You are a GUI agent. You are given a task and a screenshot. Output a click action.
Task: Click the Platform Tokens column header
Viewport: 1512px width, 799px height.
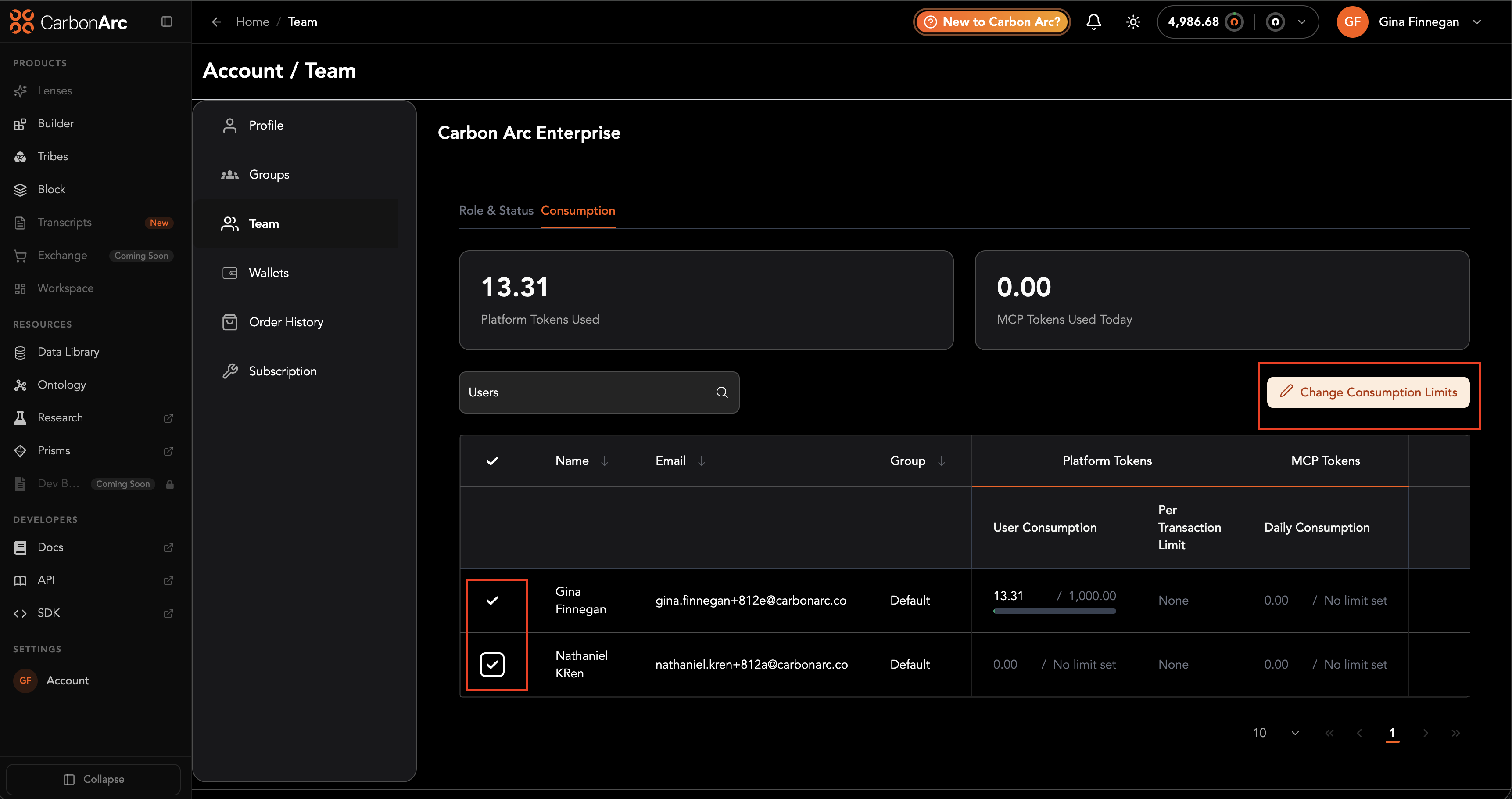point(1107,461)
